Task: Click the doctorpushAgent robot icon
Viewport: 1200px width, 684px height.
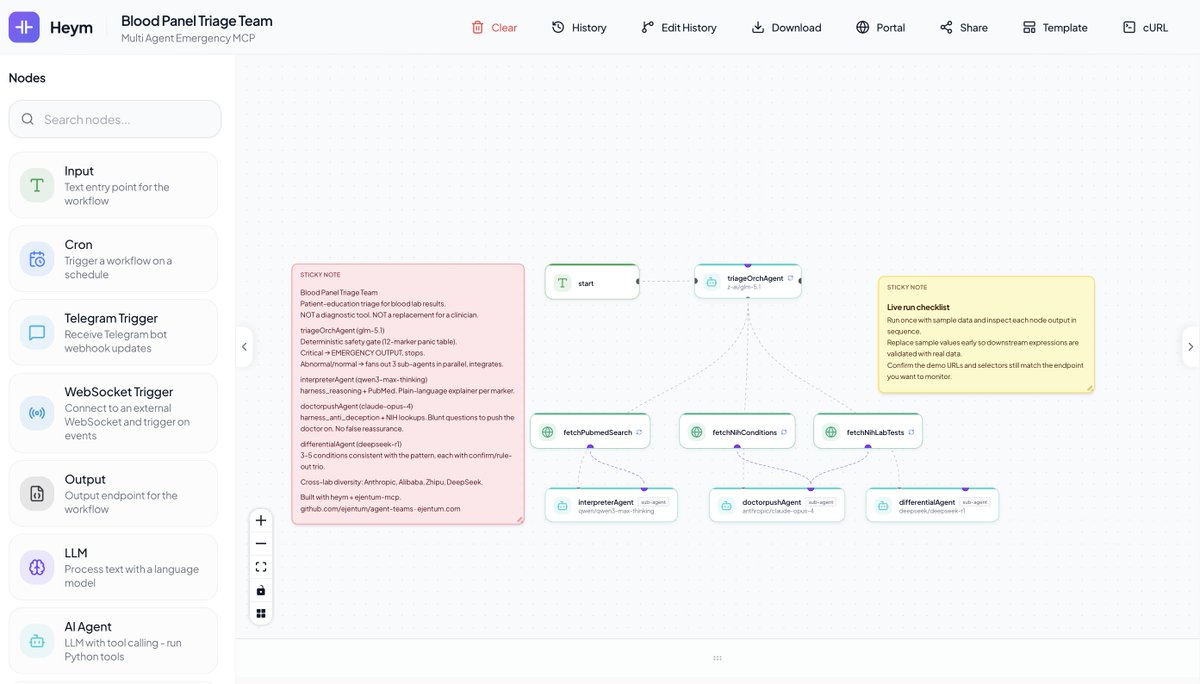Action: [x=726, y=506]
